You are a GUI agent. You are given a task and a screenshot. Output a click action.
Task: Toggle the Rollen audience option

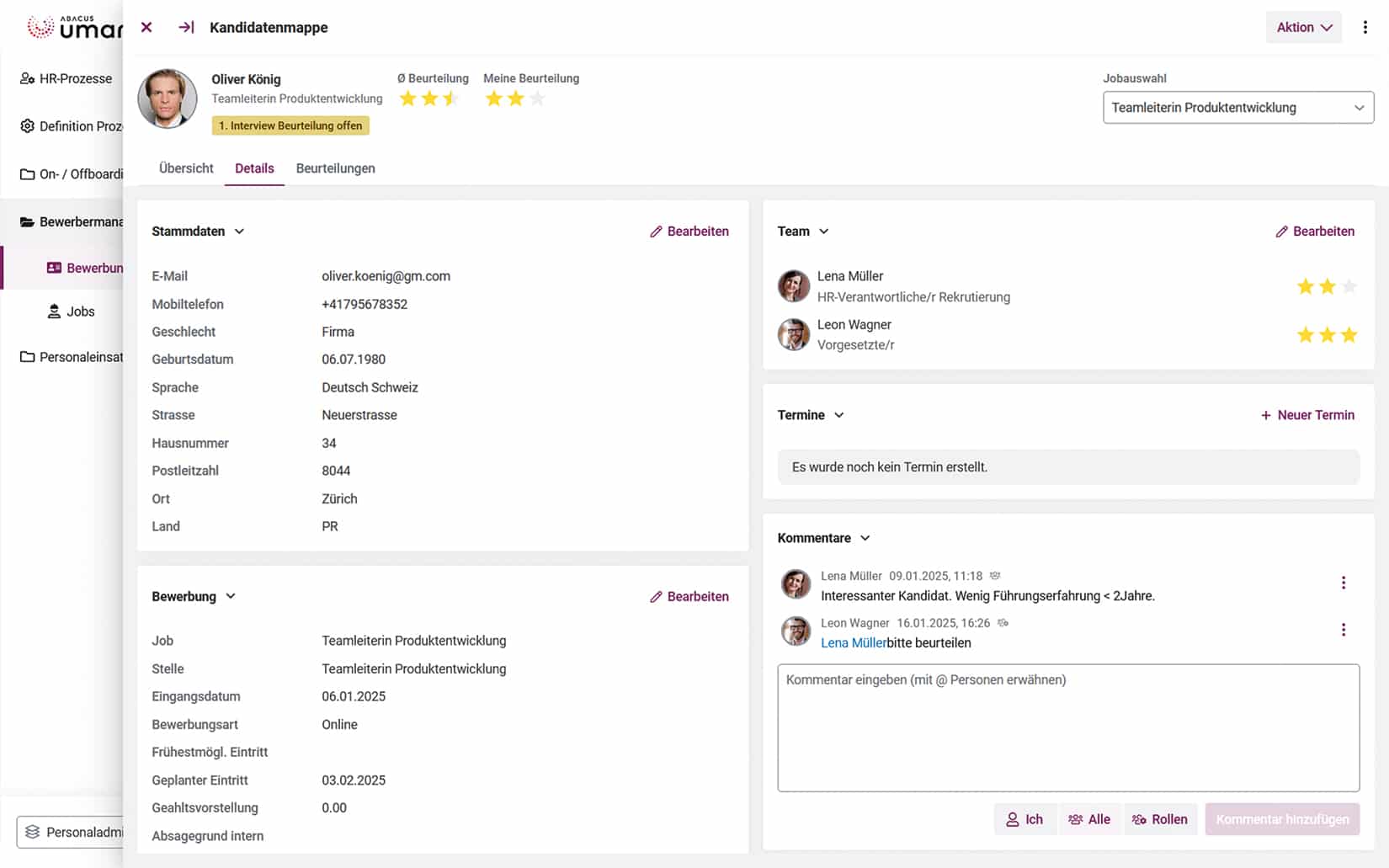(1160, 818)
